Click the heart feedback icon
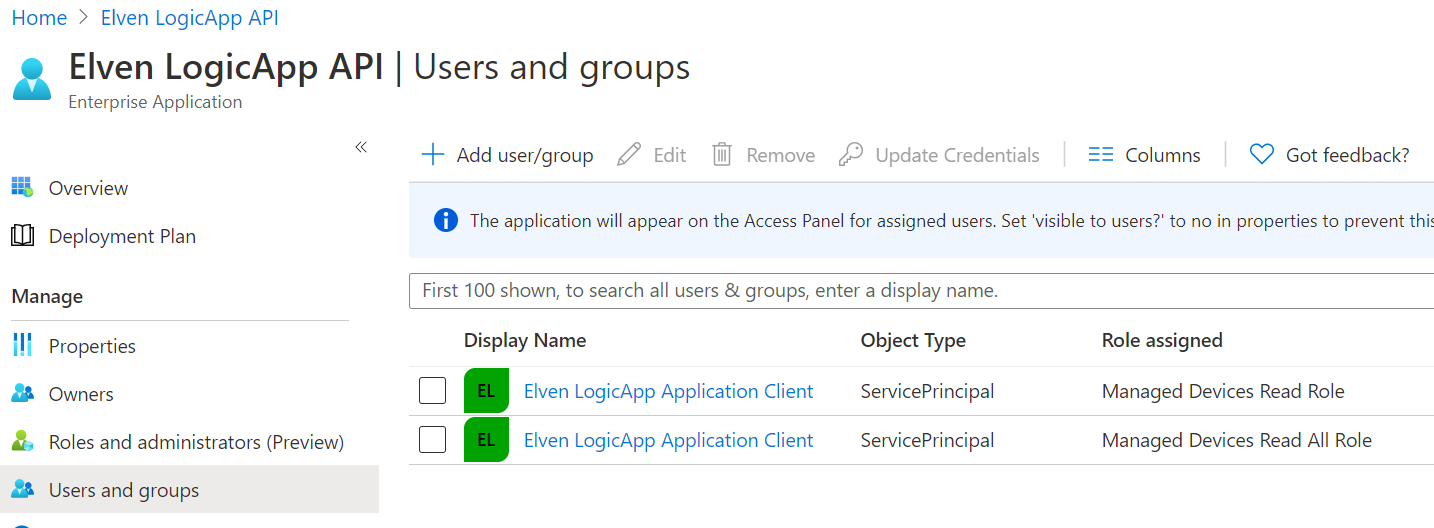 coord(1262,155)
